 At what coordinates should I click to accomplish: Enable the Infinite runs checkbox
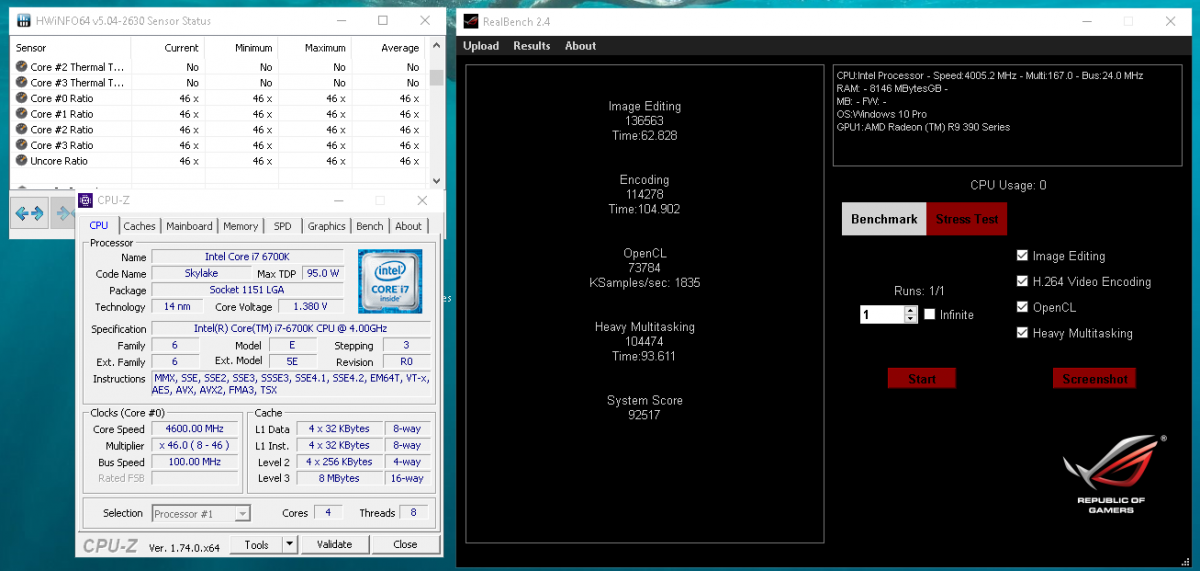(x=930, y=314)
